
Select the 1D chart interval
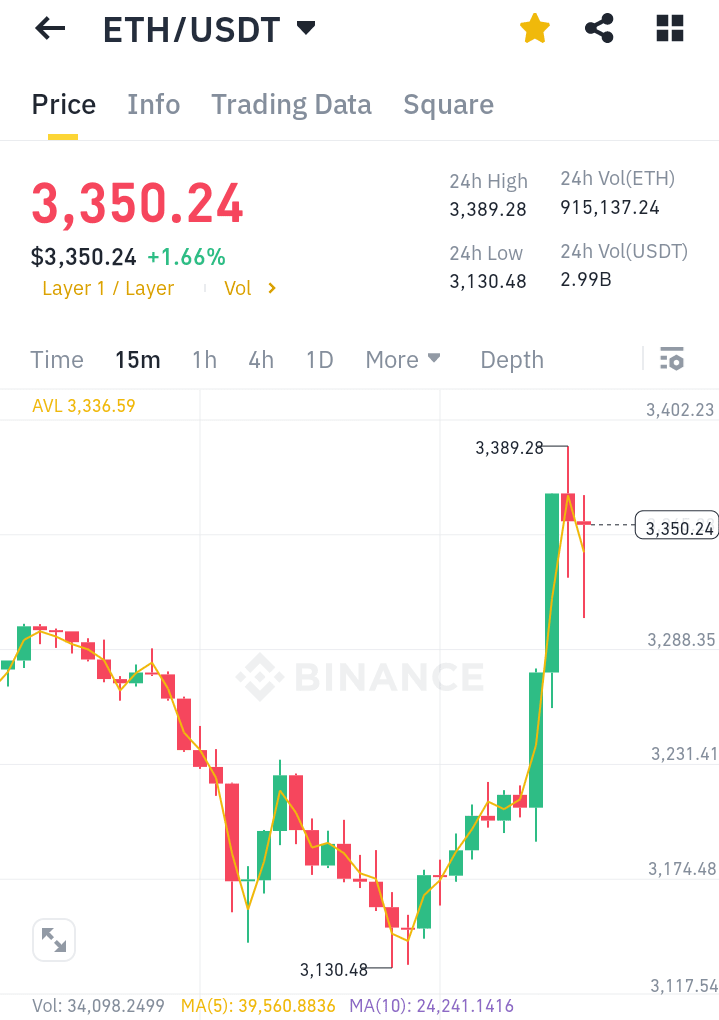(319, 360)
